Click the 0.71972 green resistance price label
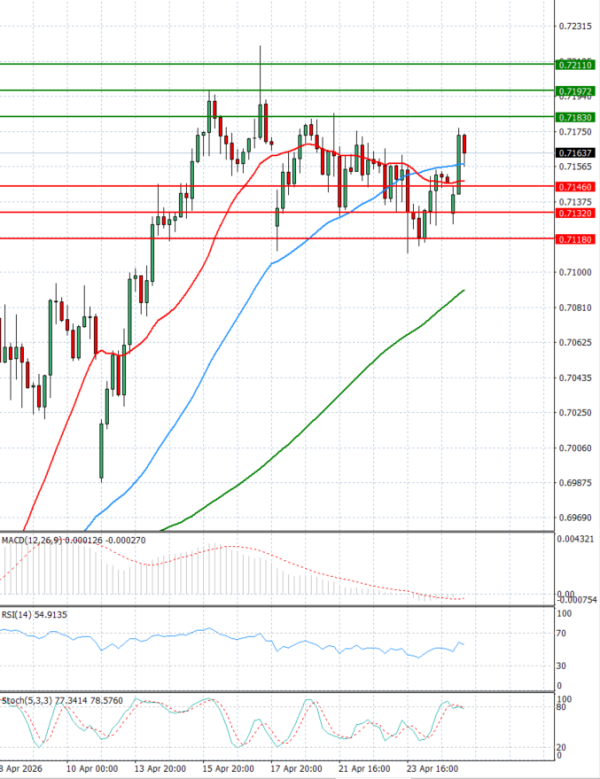Screen dimensions: 600x779 pyautogui.click(x=575, y=90)
